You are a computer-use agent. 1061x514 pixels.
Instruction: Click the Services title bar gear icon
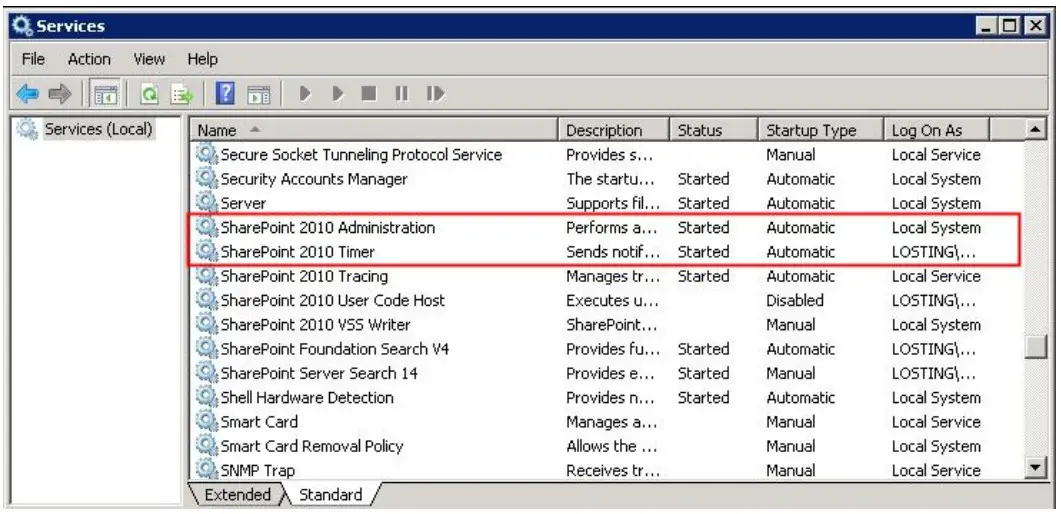click(22, 26)
